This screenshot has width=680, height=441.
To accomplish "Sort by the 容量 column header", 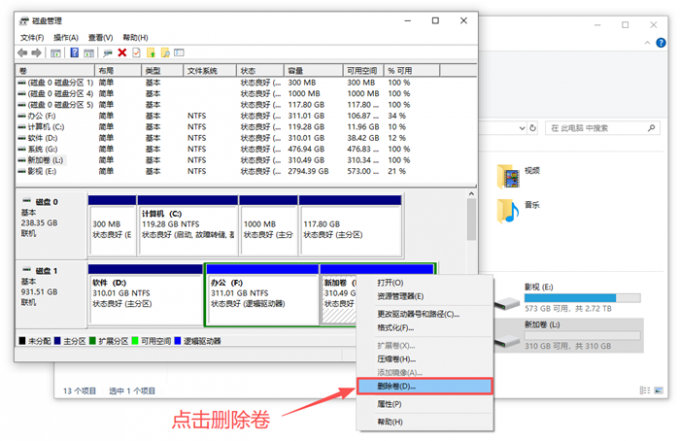I will click(x=313, y=70).
